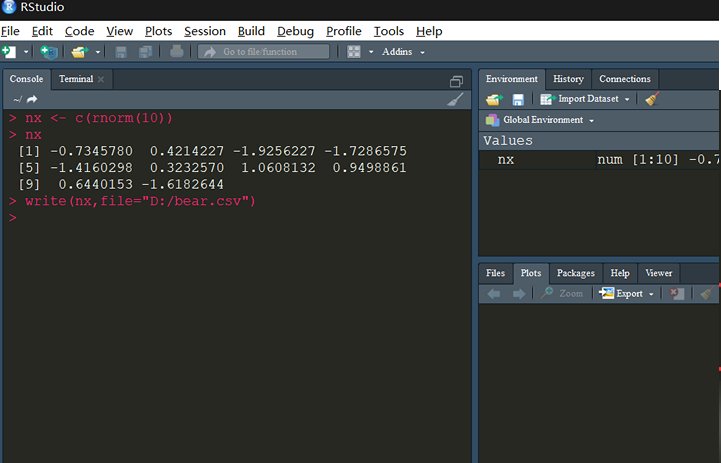Clear environment objects with broom icon
The height and width of the screenshot is (463, 721).
652,99
